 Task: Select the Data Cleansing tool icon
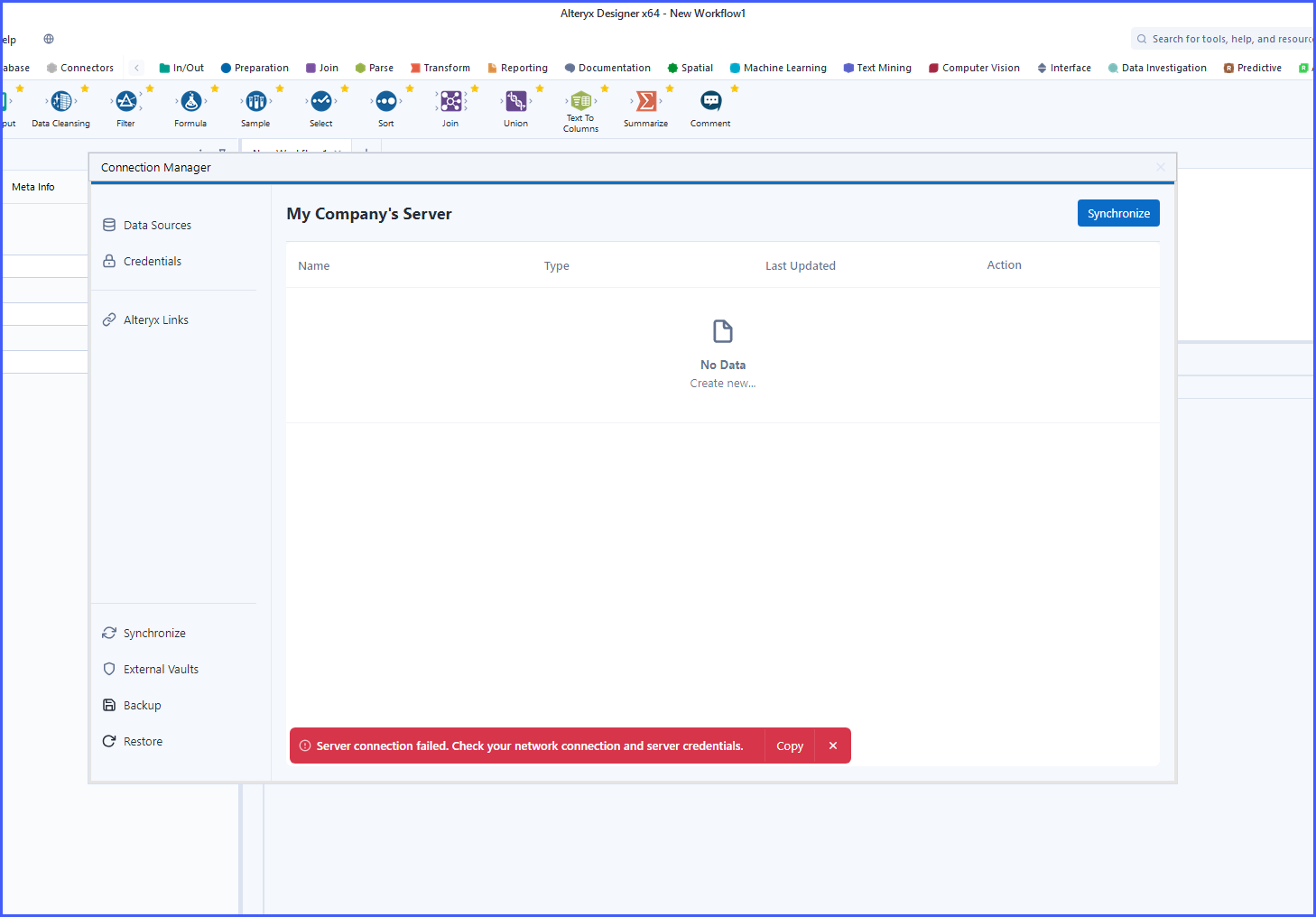[61, 101]
